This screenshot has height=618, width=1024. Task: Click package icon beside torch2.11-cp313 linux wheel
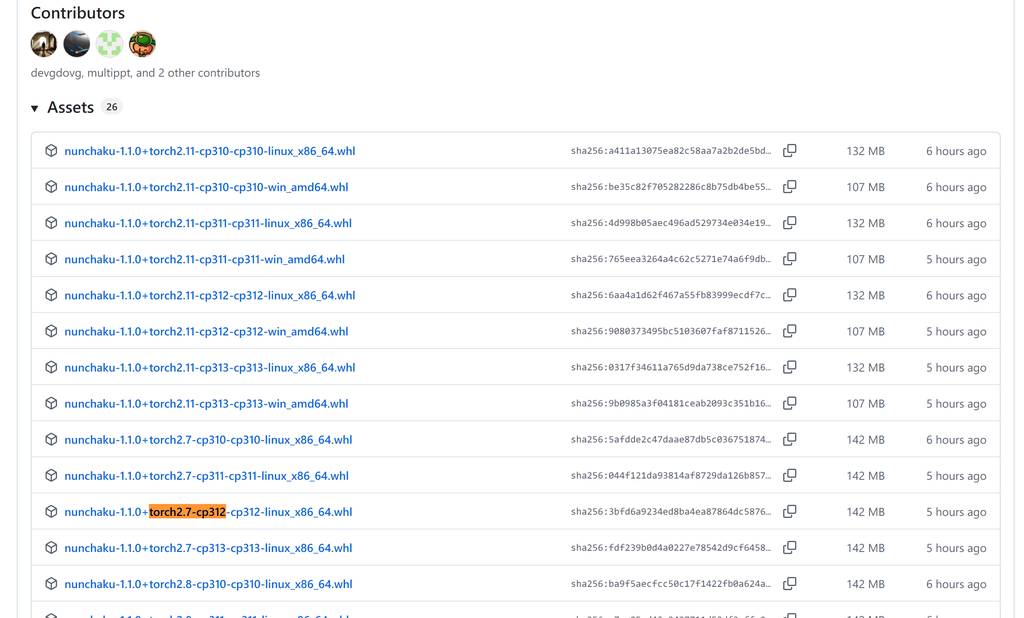pos(51,367)
